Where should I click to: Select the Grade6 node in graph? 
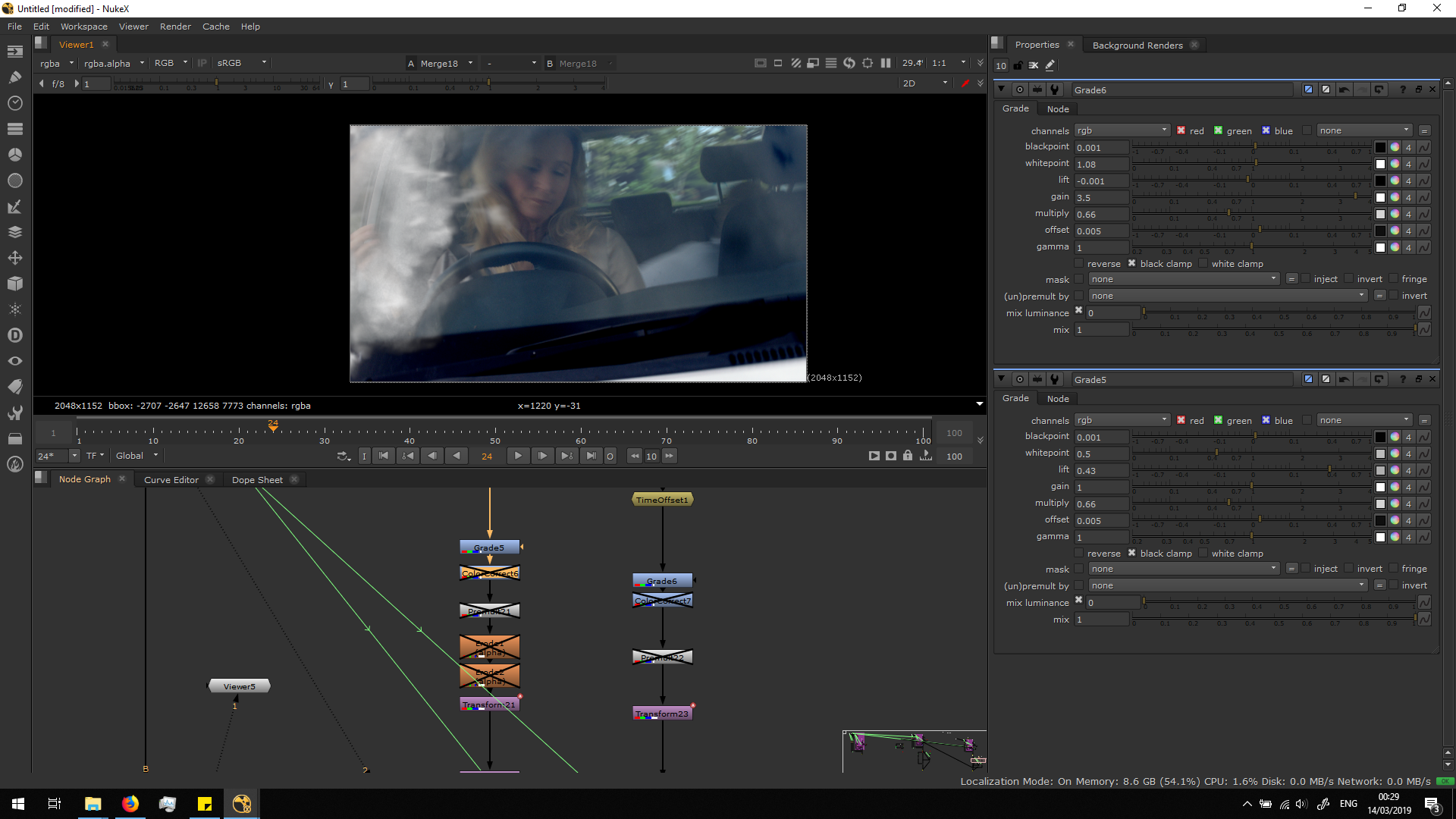pos(662,581)
